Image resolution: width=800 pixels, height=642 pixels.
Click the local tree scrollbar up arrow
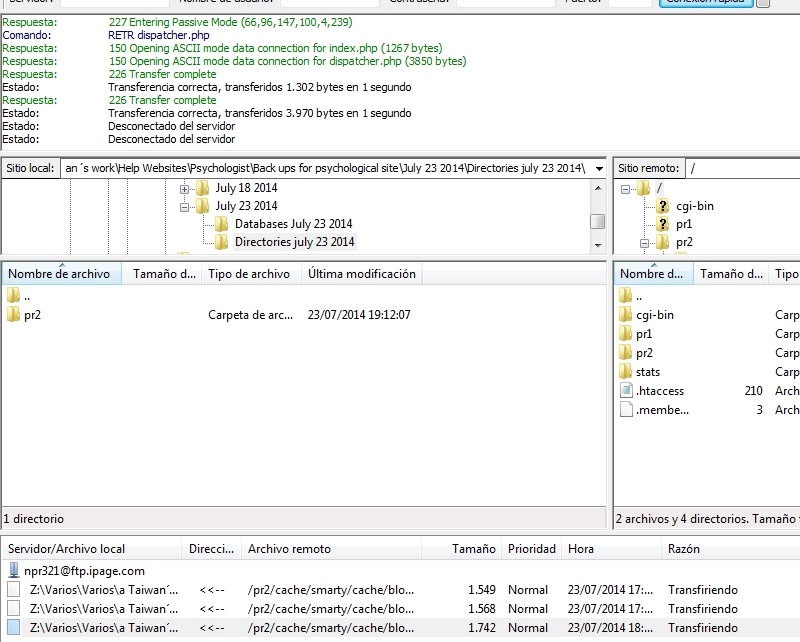598,188
